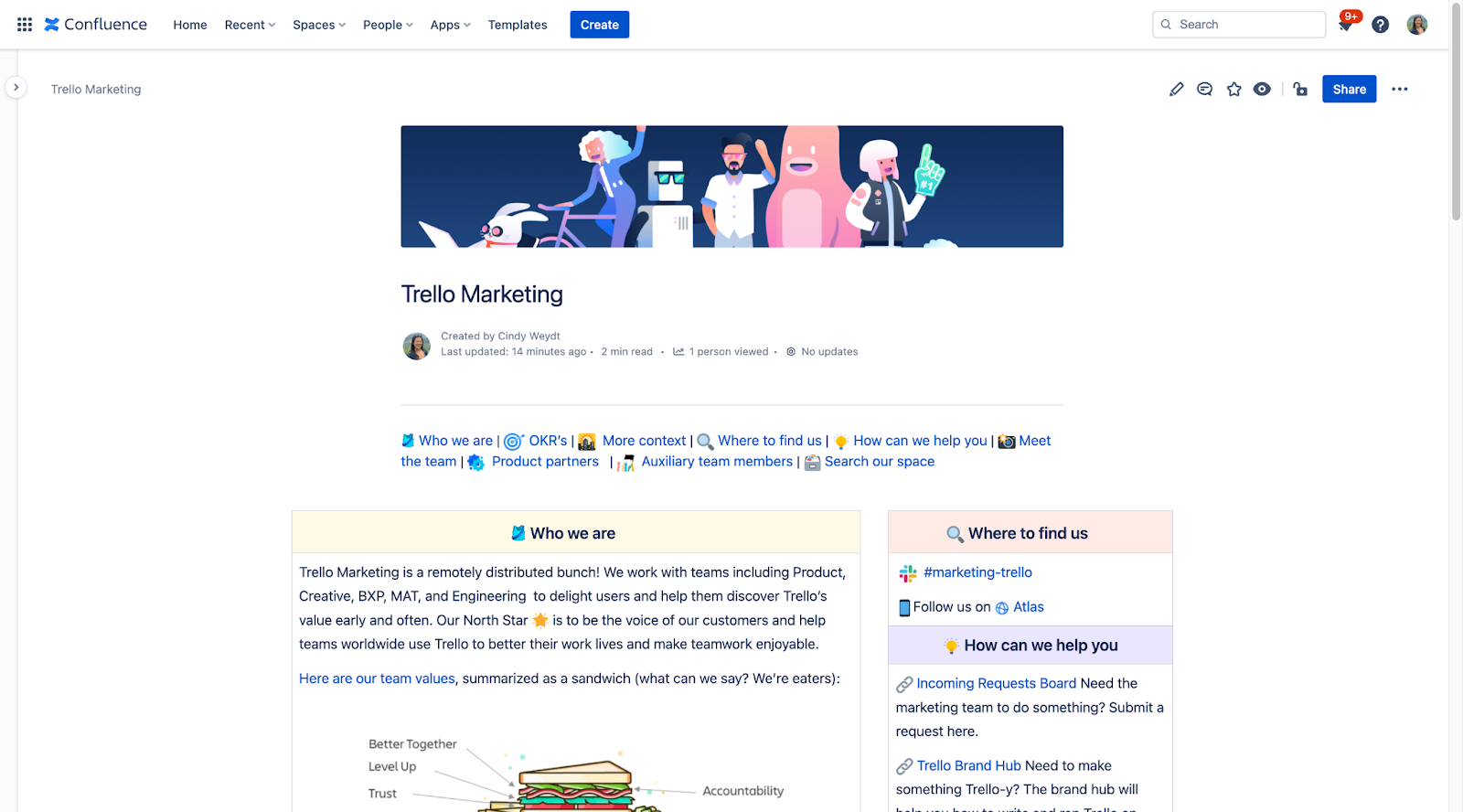The width and height of the screenshot is (1463, 812).
Task: Click the magnifier icon beside Where to find us
Action: (705, 442)
